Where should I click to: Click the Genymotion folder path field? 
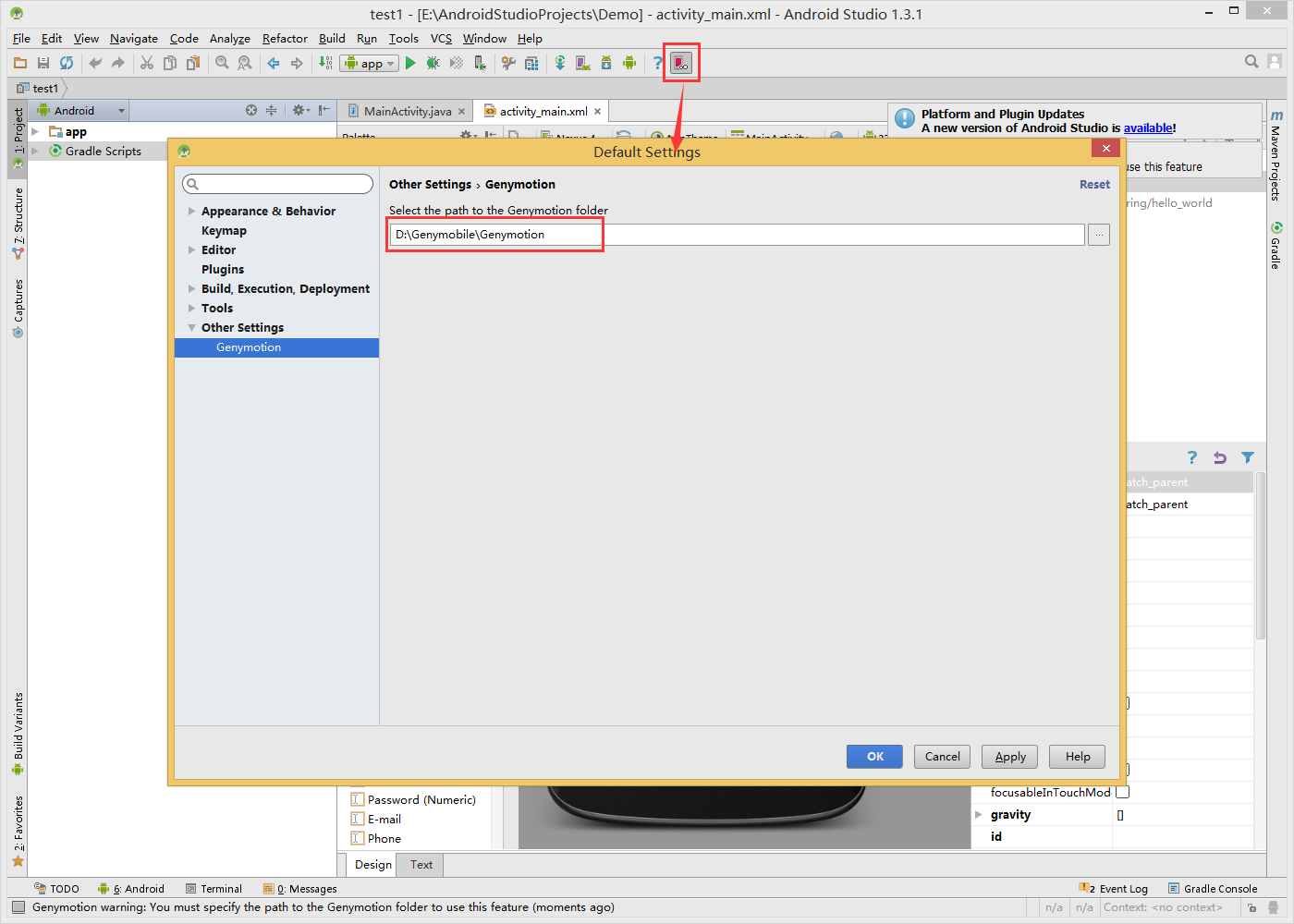coord(737,235)
